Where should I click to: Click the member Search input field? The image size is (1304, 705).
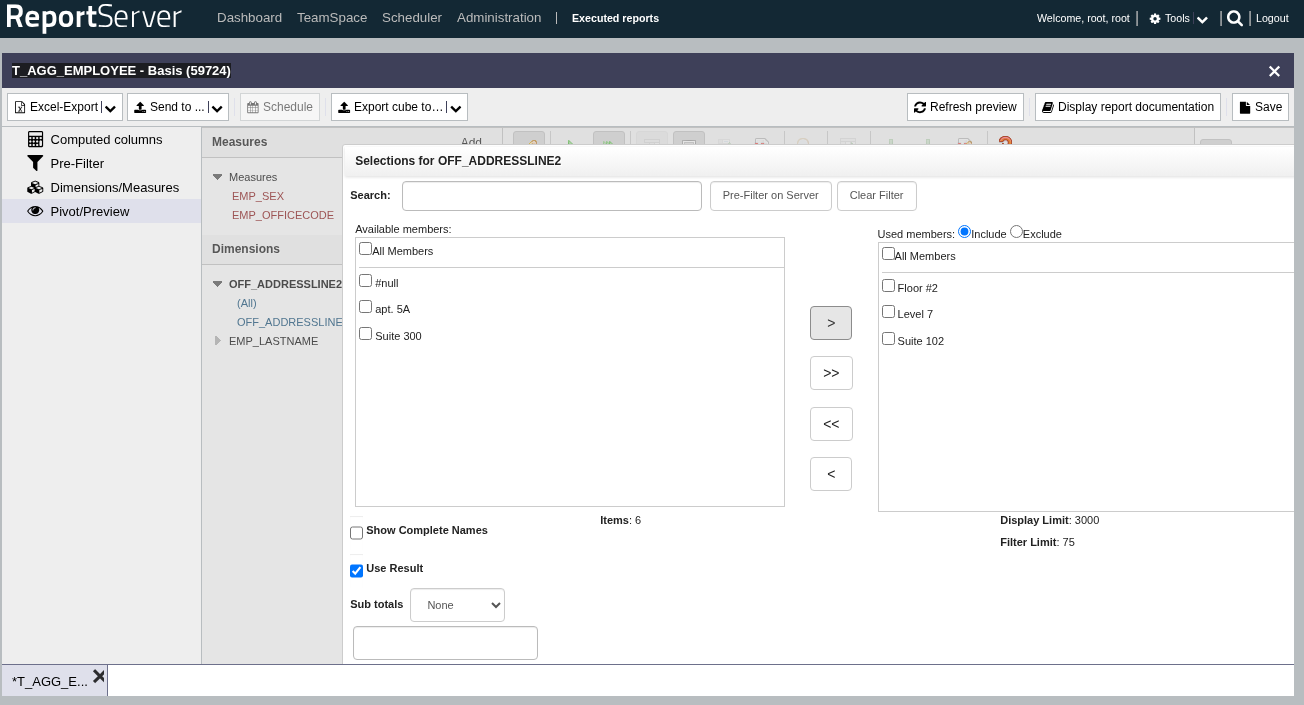(551, 196)
